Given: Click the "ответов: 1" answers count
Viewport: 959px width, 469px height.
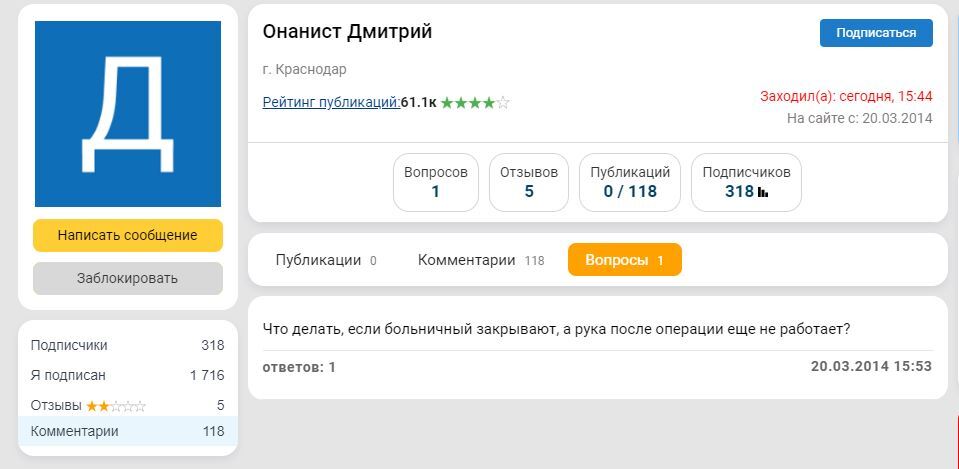Looking at the screenshot, I should pyautogui.click(x=299, y=367).
